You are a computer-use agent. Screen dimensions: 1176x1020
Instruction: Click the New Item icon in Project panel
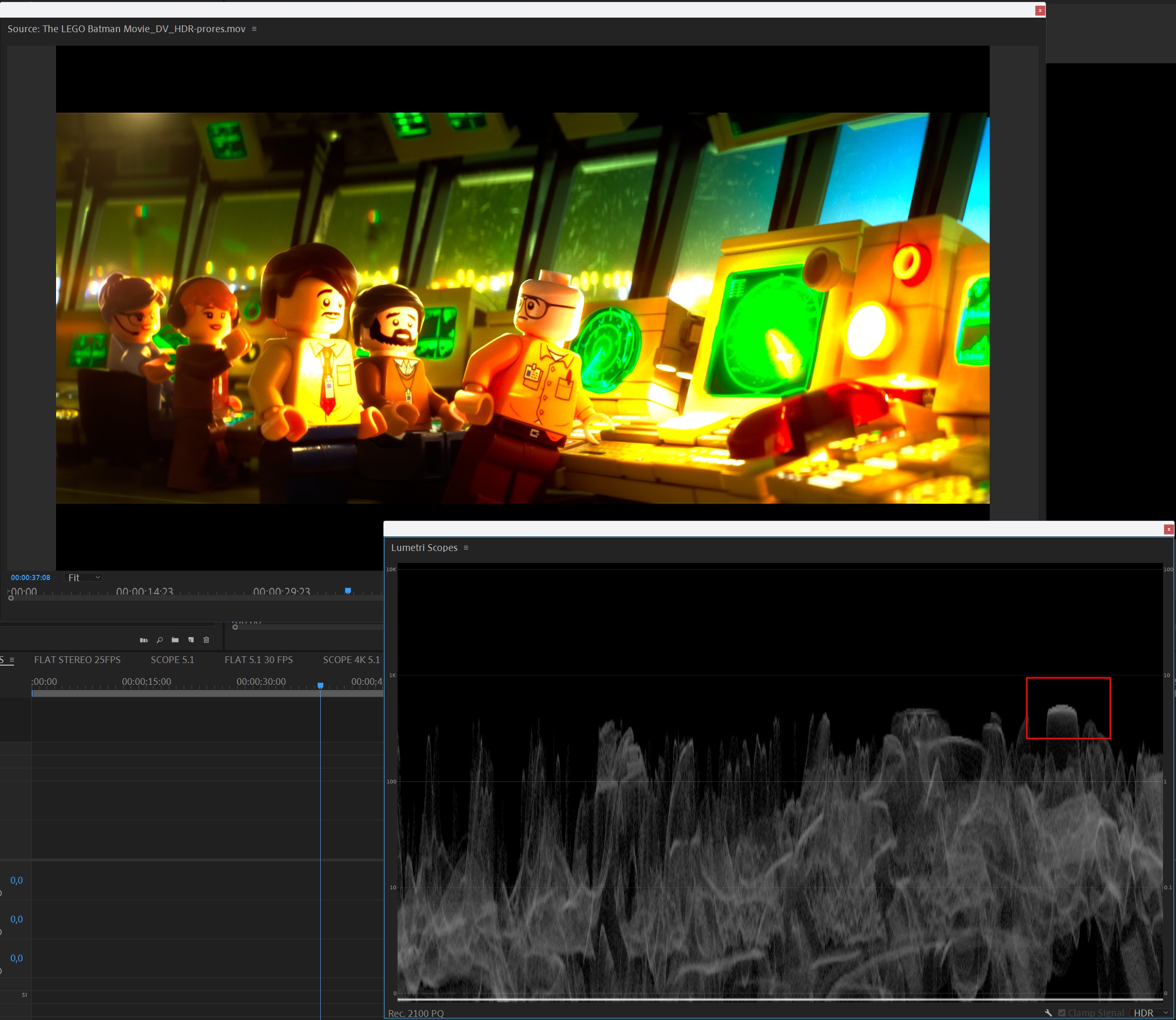click(190, 640)
